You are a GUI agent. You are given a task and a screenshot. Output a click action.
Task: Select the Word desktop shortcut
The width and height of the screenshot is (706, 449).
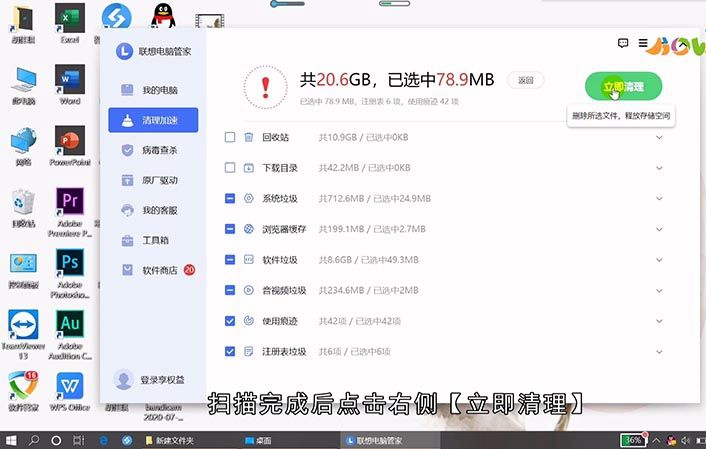click(x=70, y=85)
